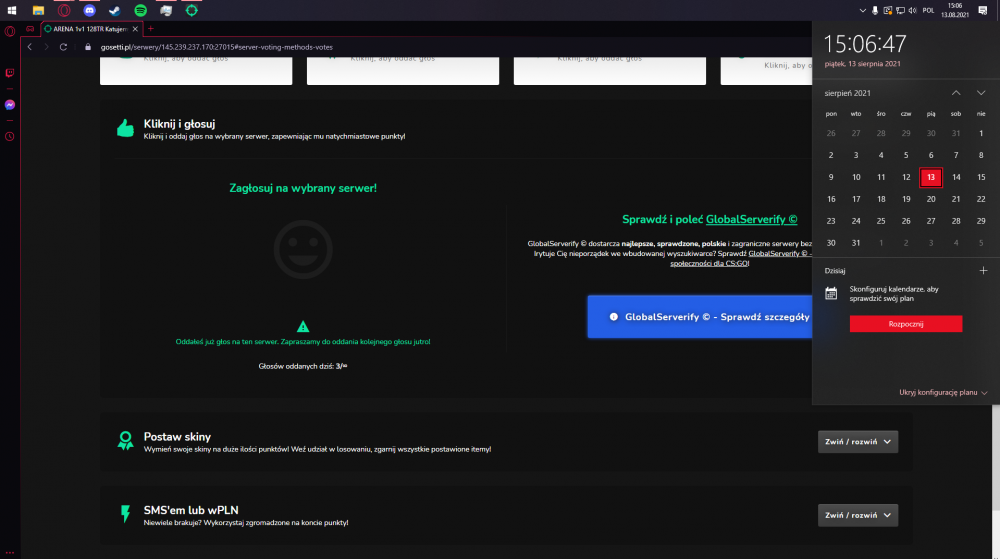1000x559 pixels.
Task: Expand the SMS'em lub wPLN section
Action: [x=858, y=515]
